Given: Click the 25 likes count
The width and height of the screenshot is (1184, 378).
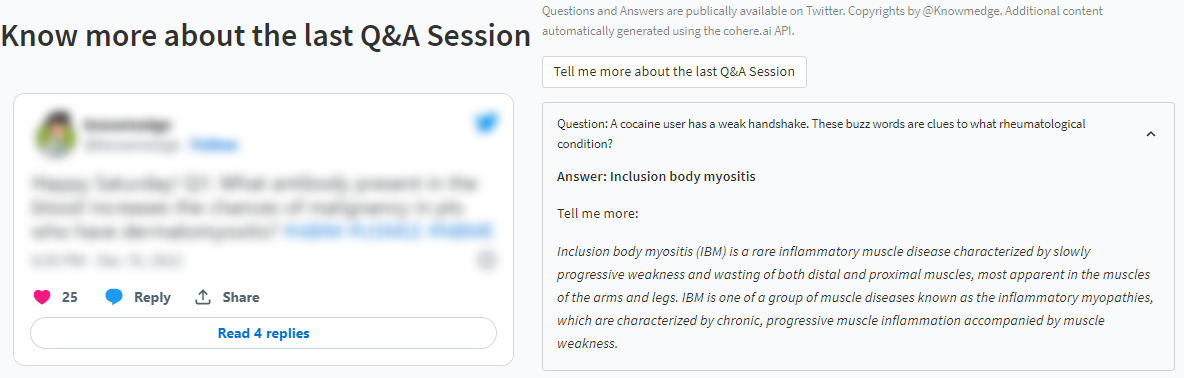Looking at the screenshot, I should [x=69, y=297].
